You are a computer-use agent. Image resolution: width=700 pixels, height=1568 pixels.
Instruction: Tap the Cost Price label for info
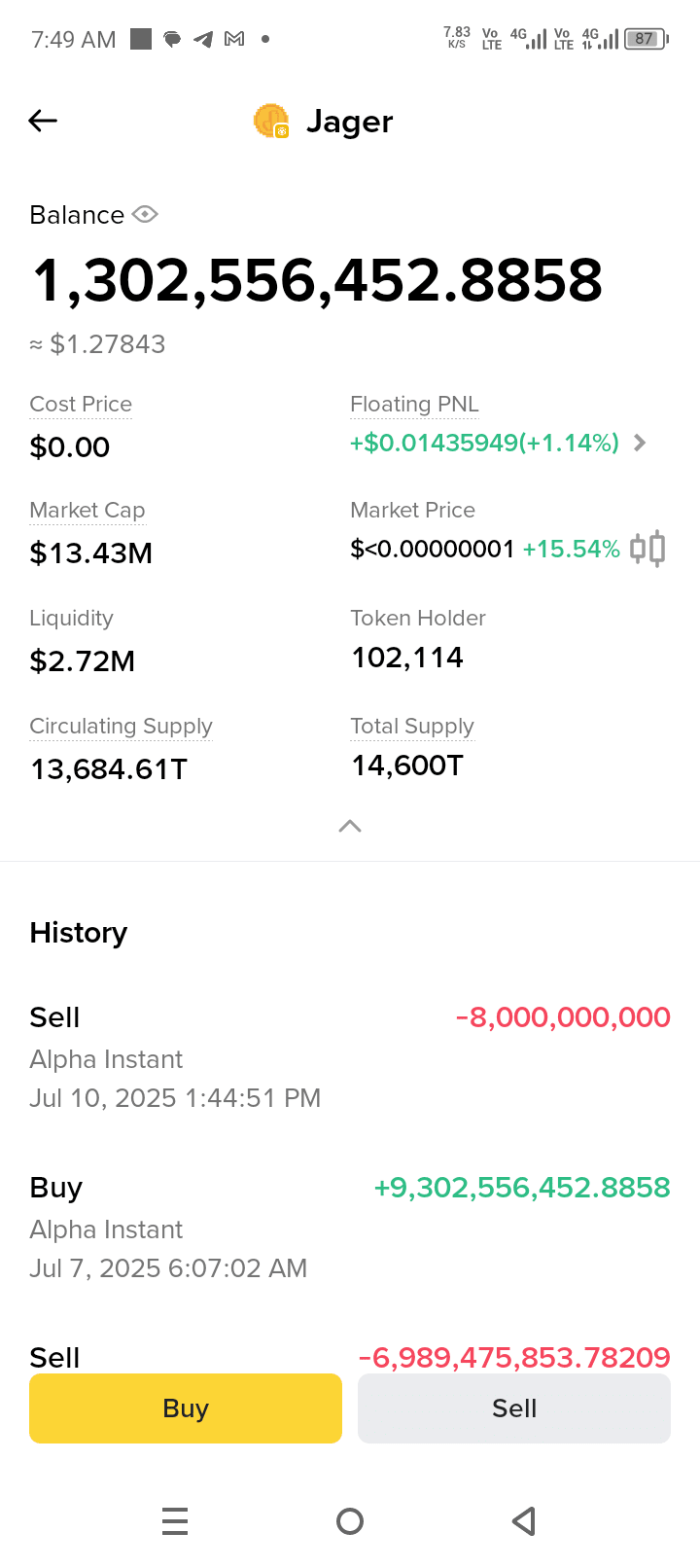(81, 404)
